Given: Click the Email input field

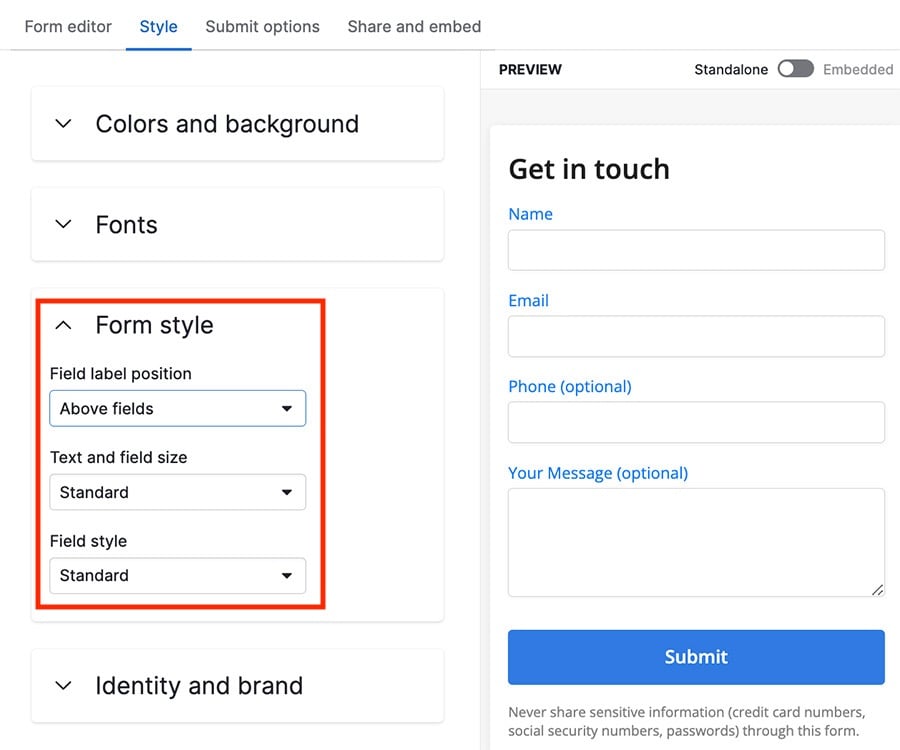Looking at the screenshot, I should pyautogui.click(x=695, y=336).
